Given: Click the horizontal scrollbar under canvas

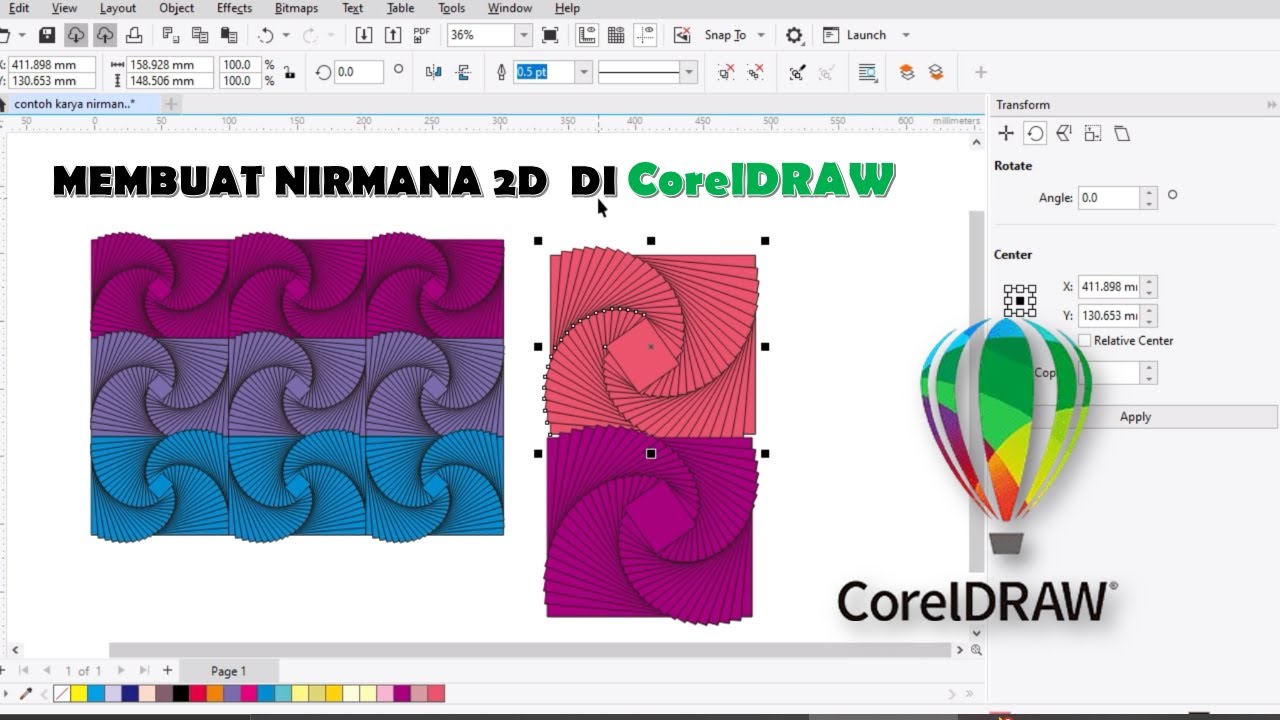Looking at the screenshot, I should (x=530, y=650).
